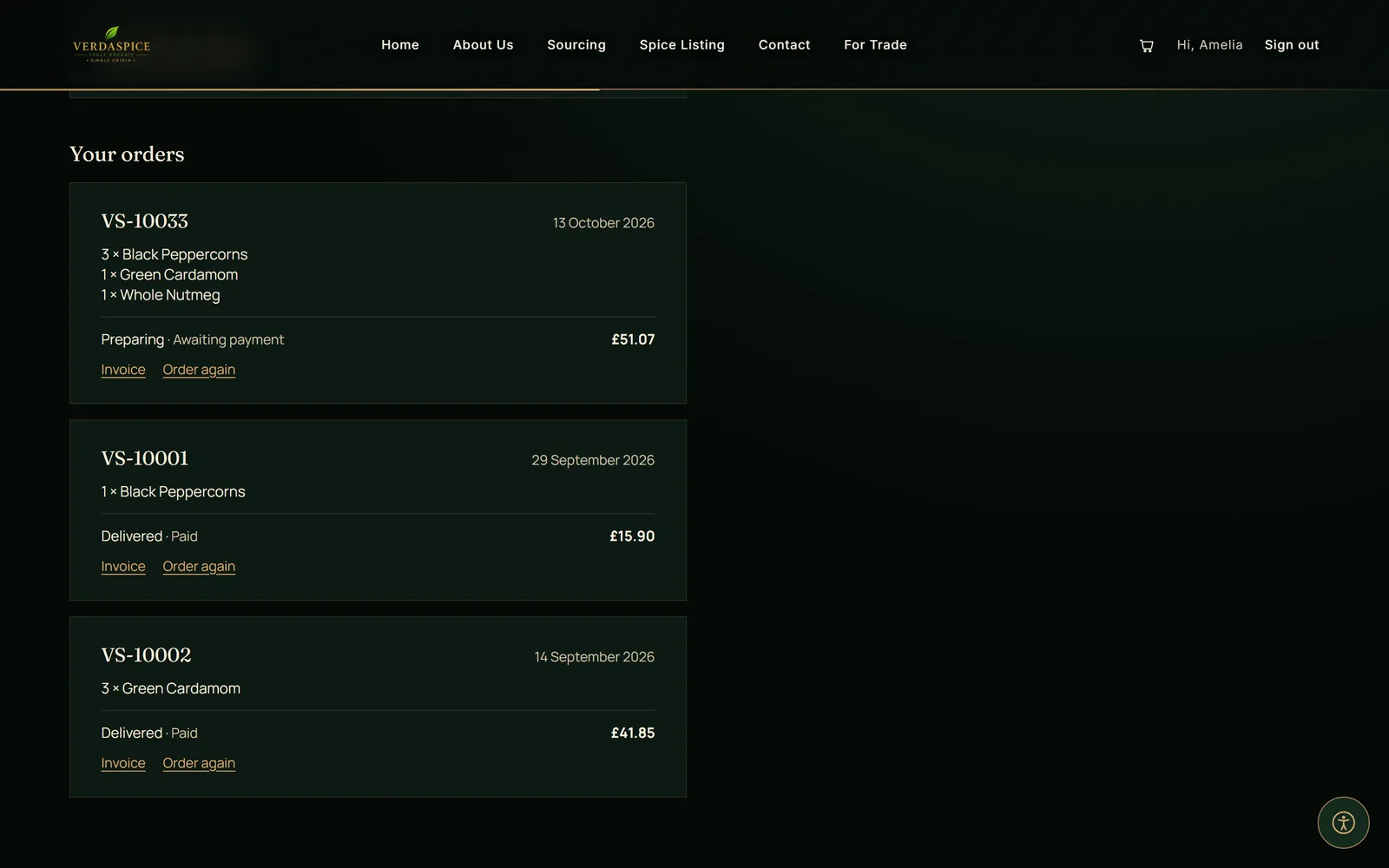Order again for VS-10033

coord(199,370)
